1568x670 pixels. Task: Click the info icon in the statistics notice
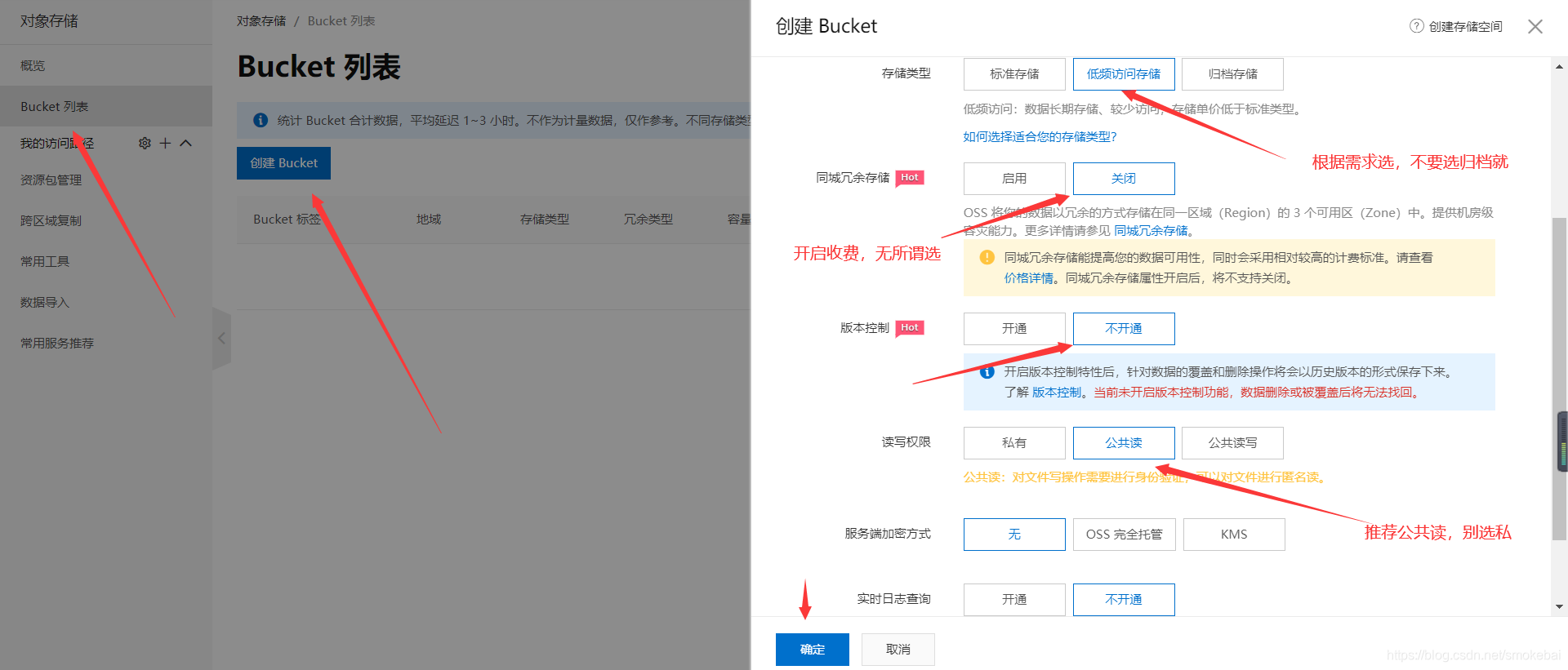261,120
